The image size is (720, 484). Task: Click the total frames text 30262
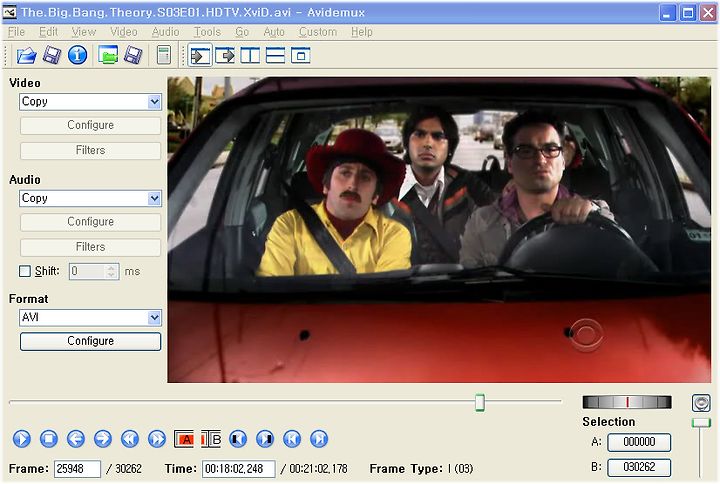coord(128,469)
